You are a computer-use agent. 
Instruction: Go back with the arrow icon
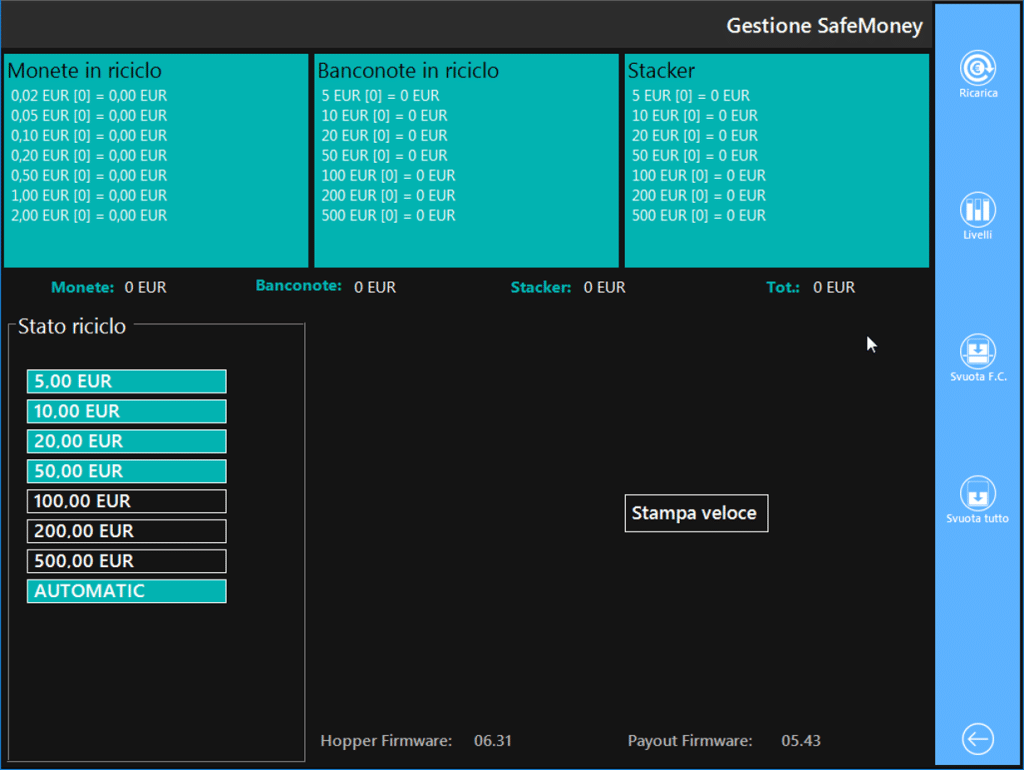[x=978, y=739]
